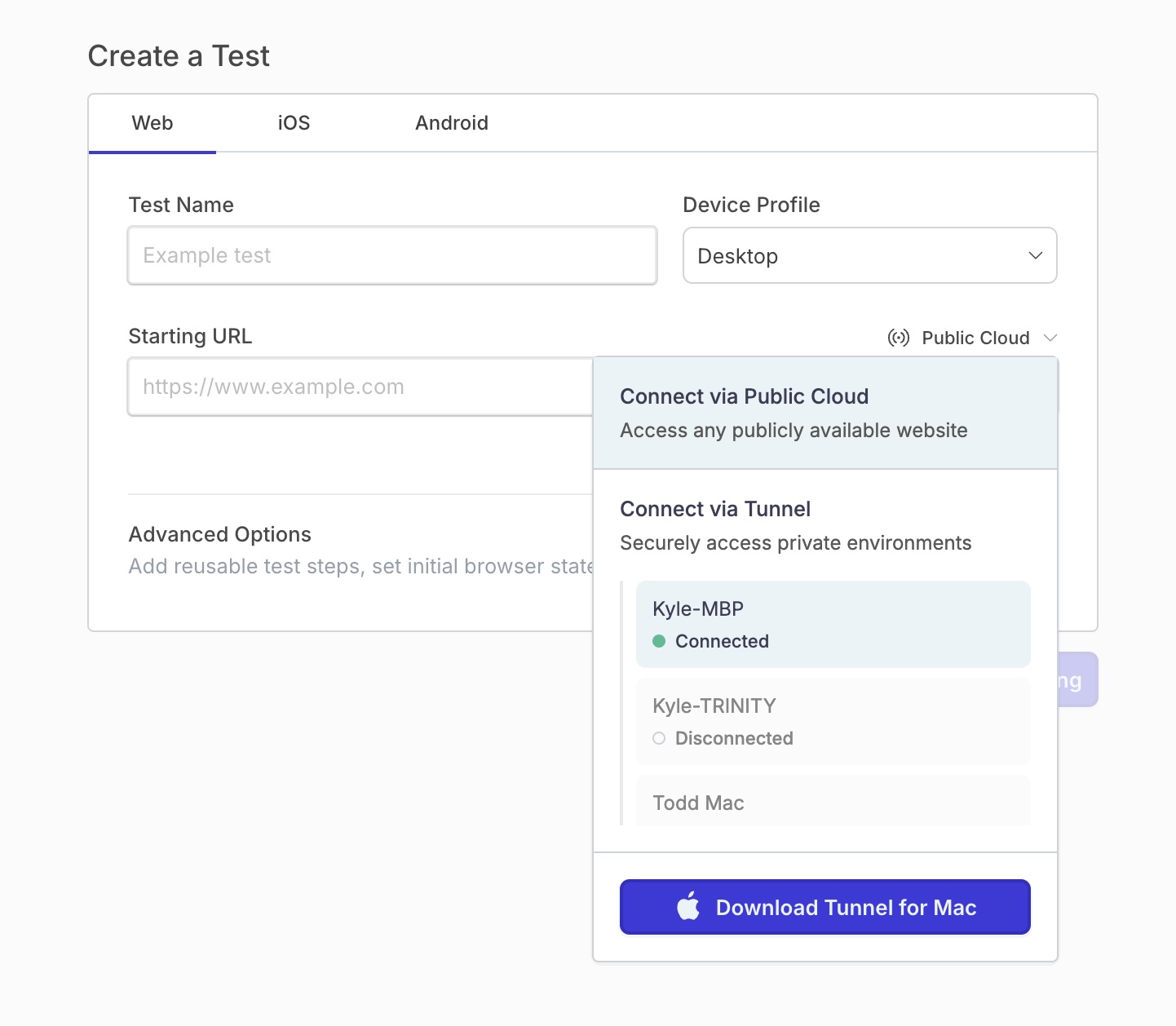Screen dimensions: 1176x1026
Task: Expand the Public Cloud connection chevron
Action: [1050, 338]
